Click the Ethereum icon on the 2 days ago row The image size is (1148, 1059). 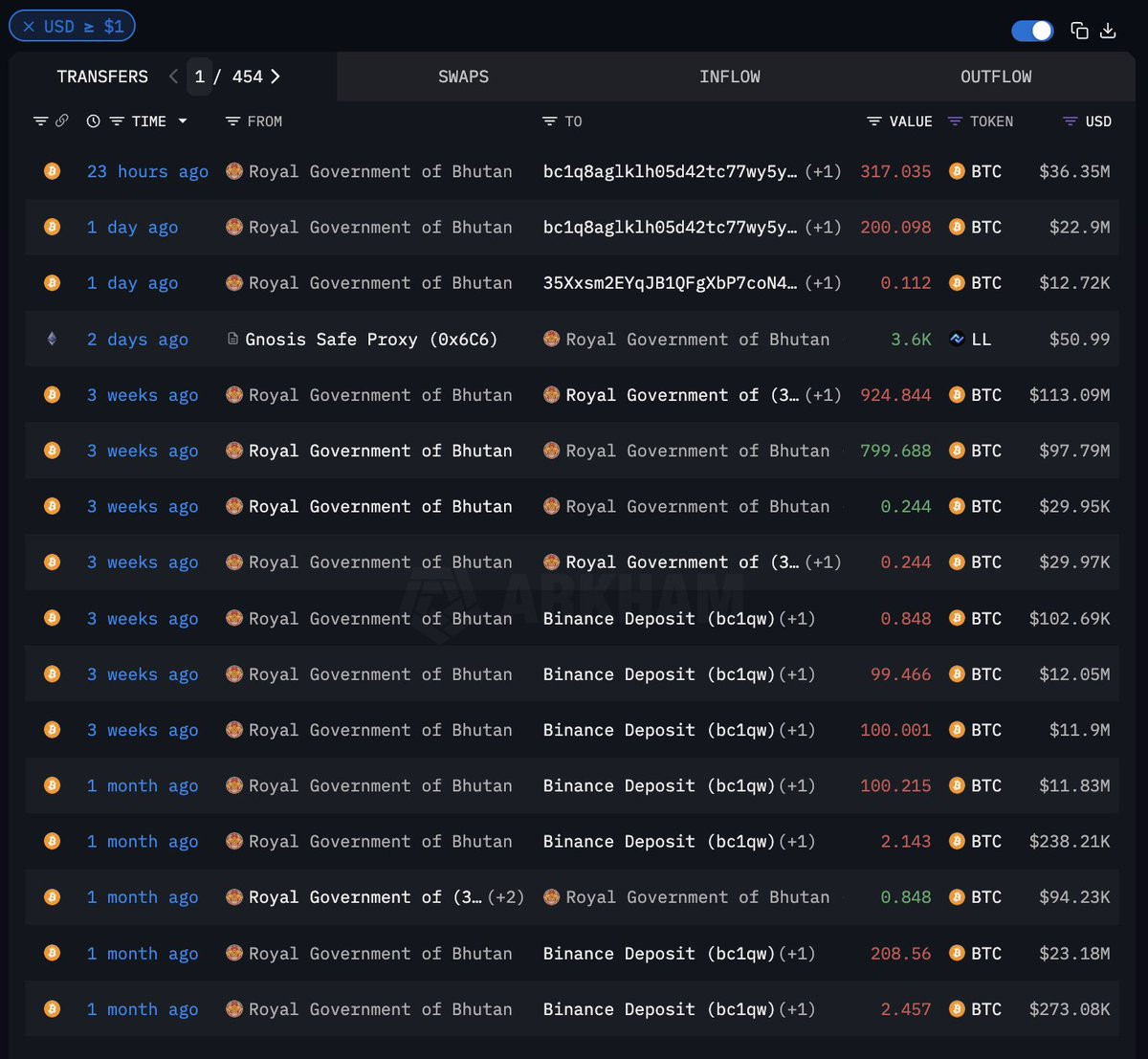point(52,339)
